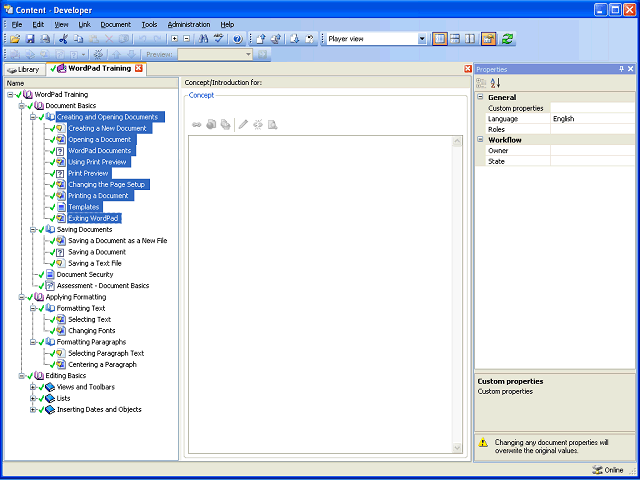Click the yellow warning triangle icon
The image size is (640, 480).
[483, 442]
